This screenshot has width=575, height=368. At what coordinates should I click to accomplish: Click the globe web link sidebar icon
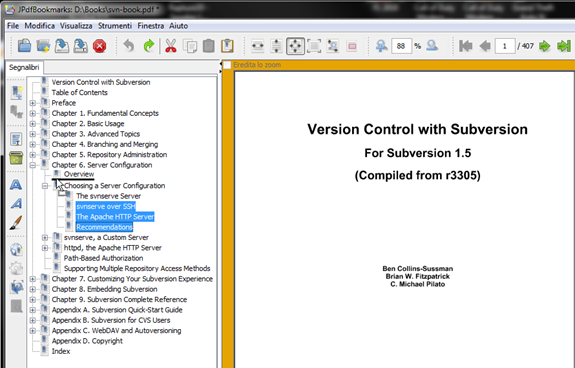(x=17, y=250)
